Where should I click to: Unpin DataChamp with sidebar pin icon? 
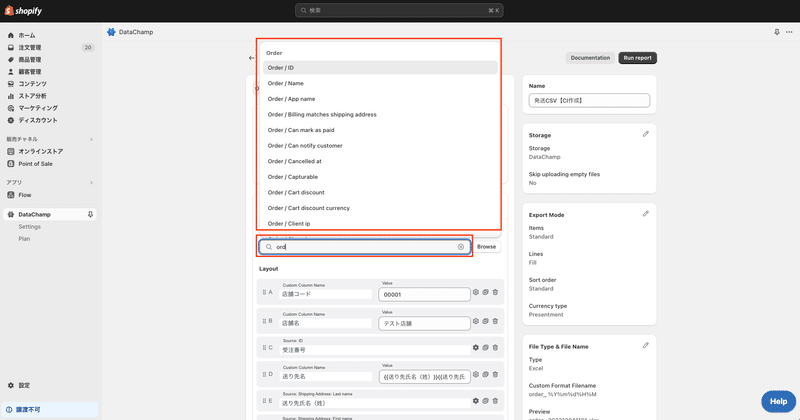click(90, 214)
